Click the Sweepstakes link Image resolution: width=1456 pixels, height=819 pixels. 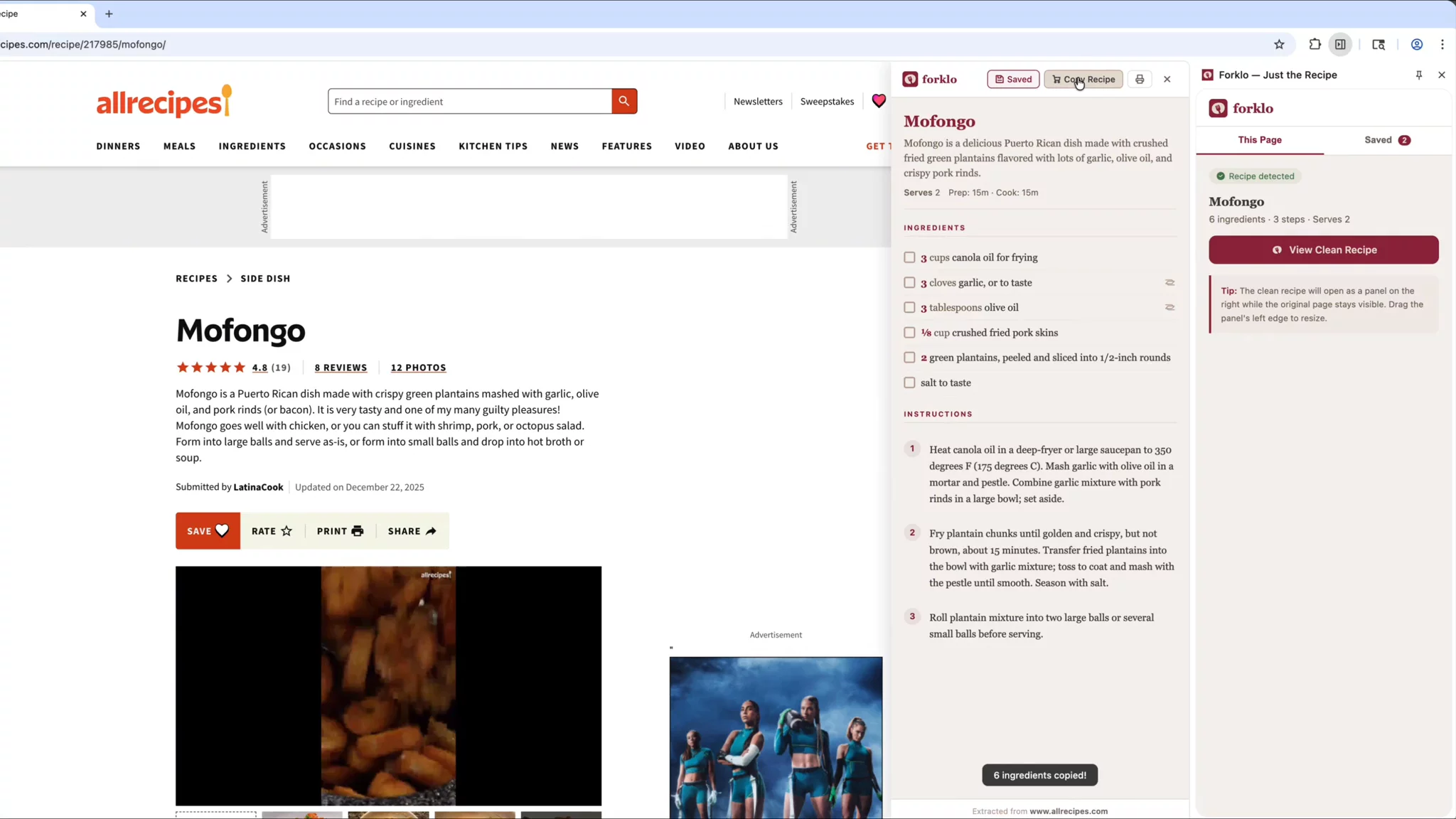(827, 102)
